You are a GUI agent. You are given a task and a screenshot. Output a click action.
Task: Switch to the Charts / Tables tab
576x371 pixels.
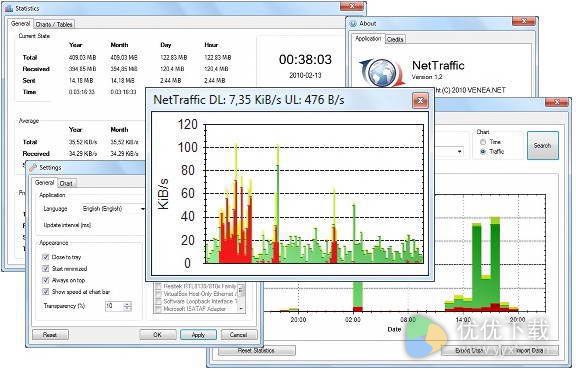pyautogui.click(x=54, y=24)
